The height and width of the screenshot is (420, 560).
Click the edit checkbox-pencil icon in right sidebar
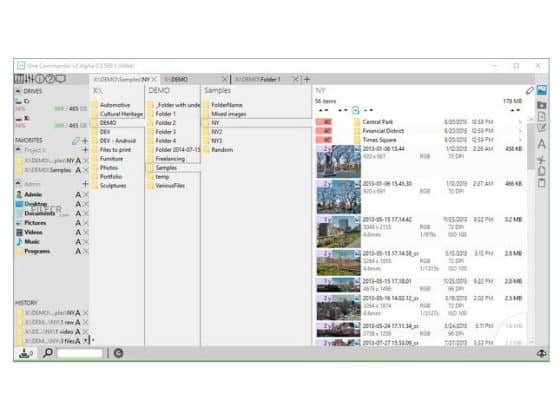coord(541,128)
